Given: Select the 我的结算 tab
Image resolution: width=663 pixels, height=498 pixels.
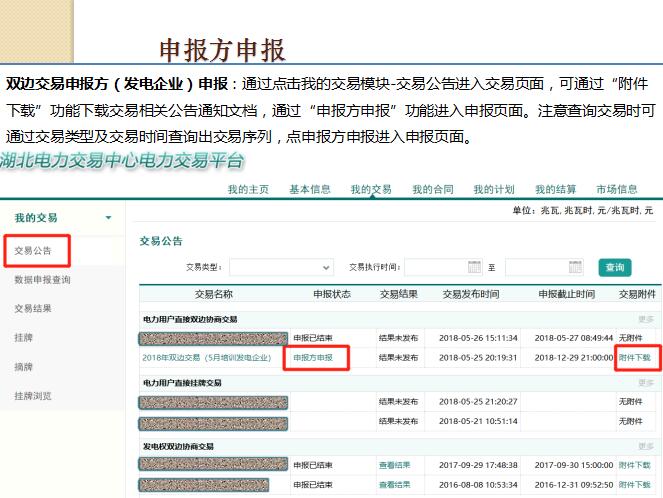Looking at the screenshot, I should 555,189.
